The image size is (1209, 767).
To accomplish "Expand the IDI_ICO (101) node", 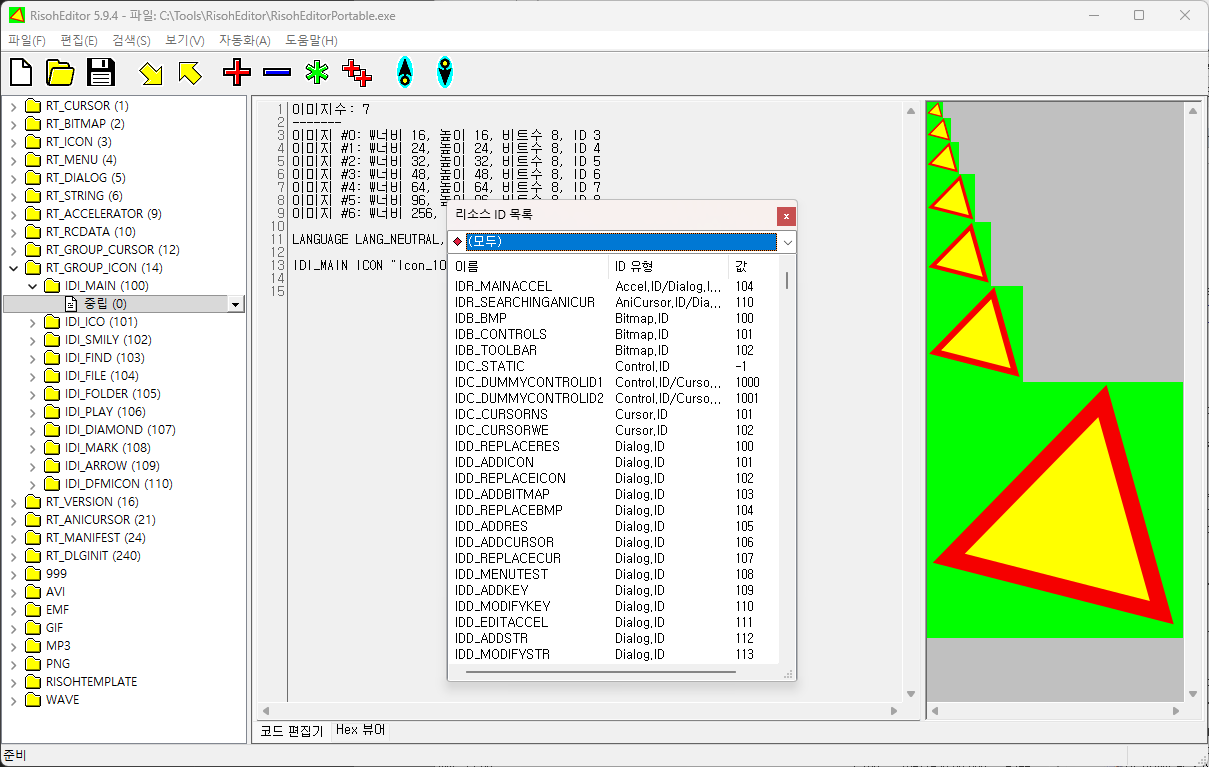I will (32, 322).
